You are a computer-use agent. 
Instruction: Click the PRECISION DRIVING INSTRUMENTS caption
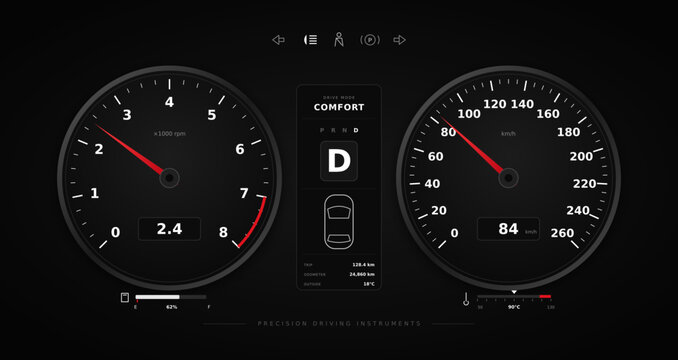click(339, 324)
